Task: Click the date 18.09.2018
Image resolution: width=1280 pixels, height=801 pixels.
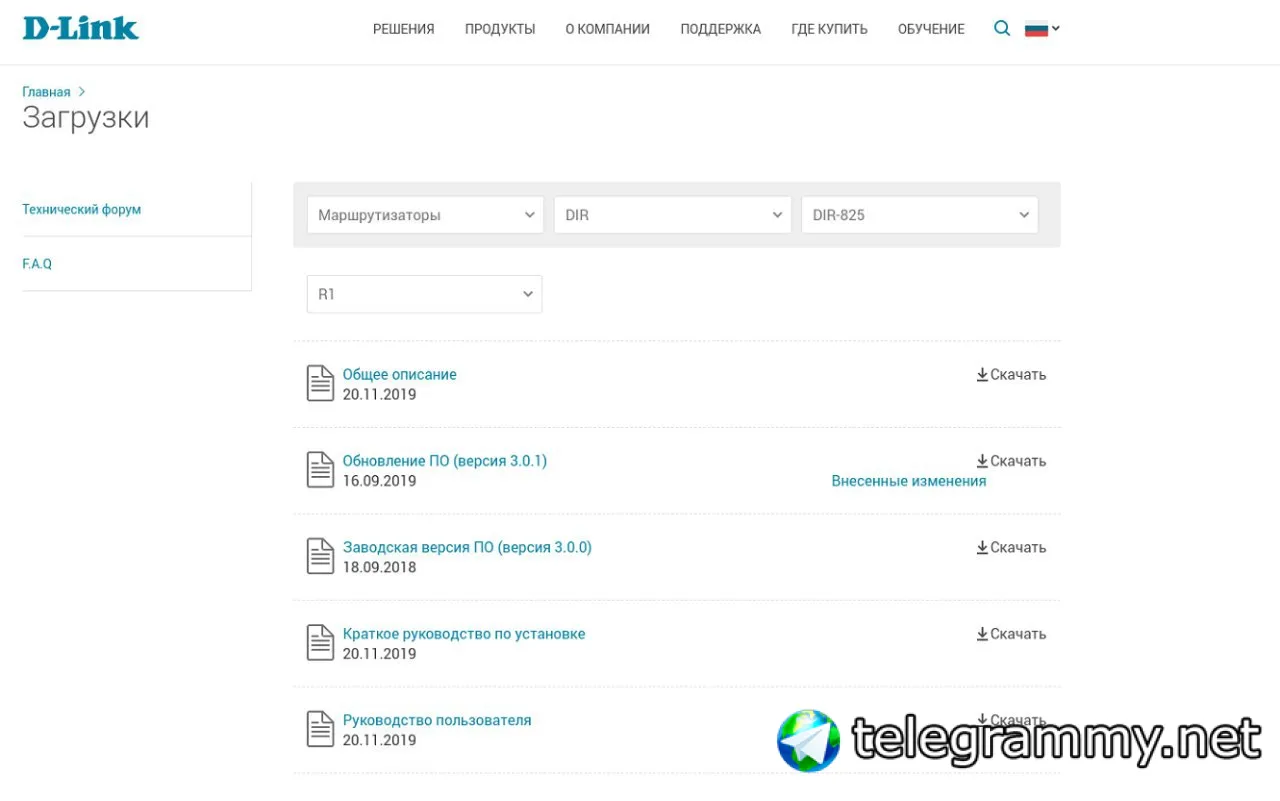Action: (x=380, y=567)
